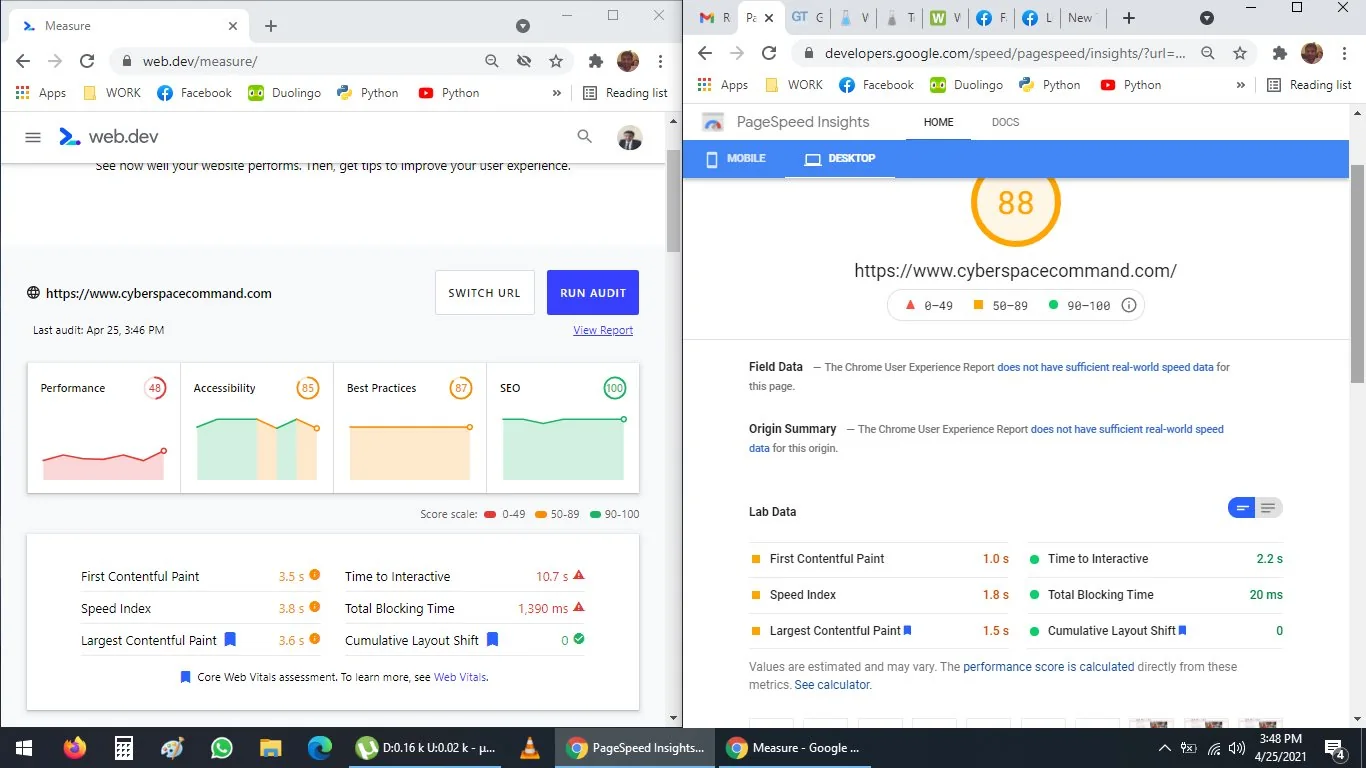Viewport: 1366px width, 768px height.
Task: Switch to 'Measure - Google' taskbar window
Action: (797, 747)
